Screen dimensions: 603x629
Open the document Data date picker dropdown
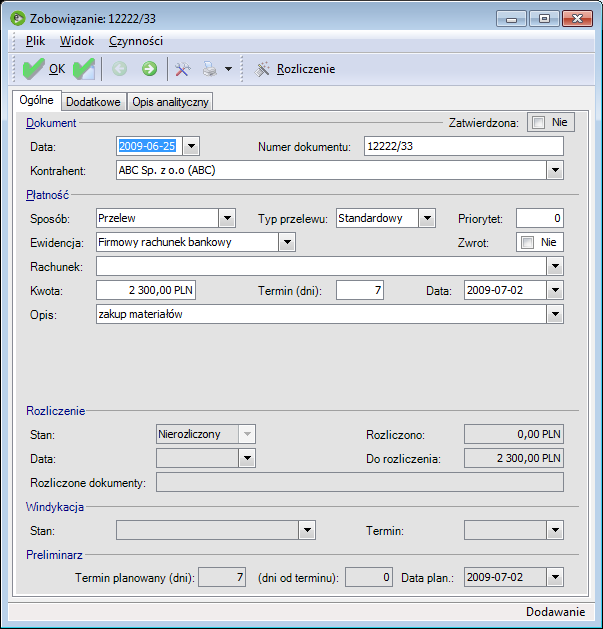pyautogui.click(x=191, y=146)
